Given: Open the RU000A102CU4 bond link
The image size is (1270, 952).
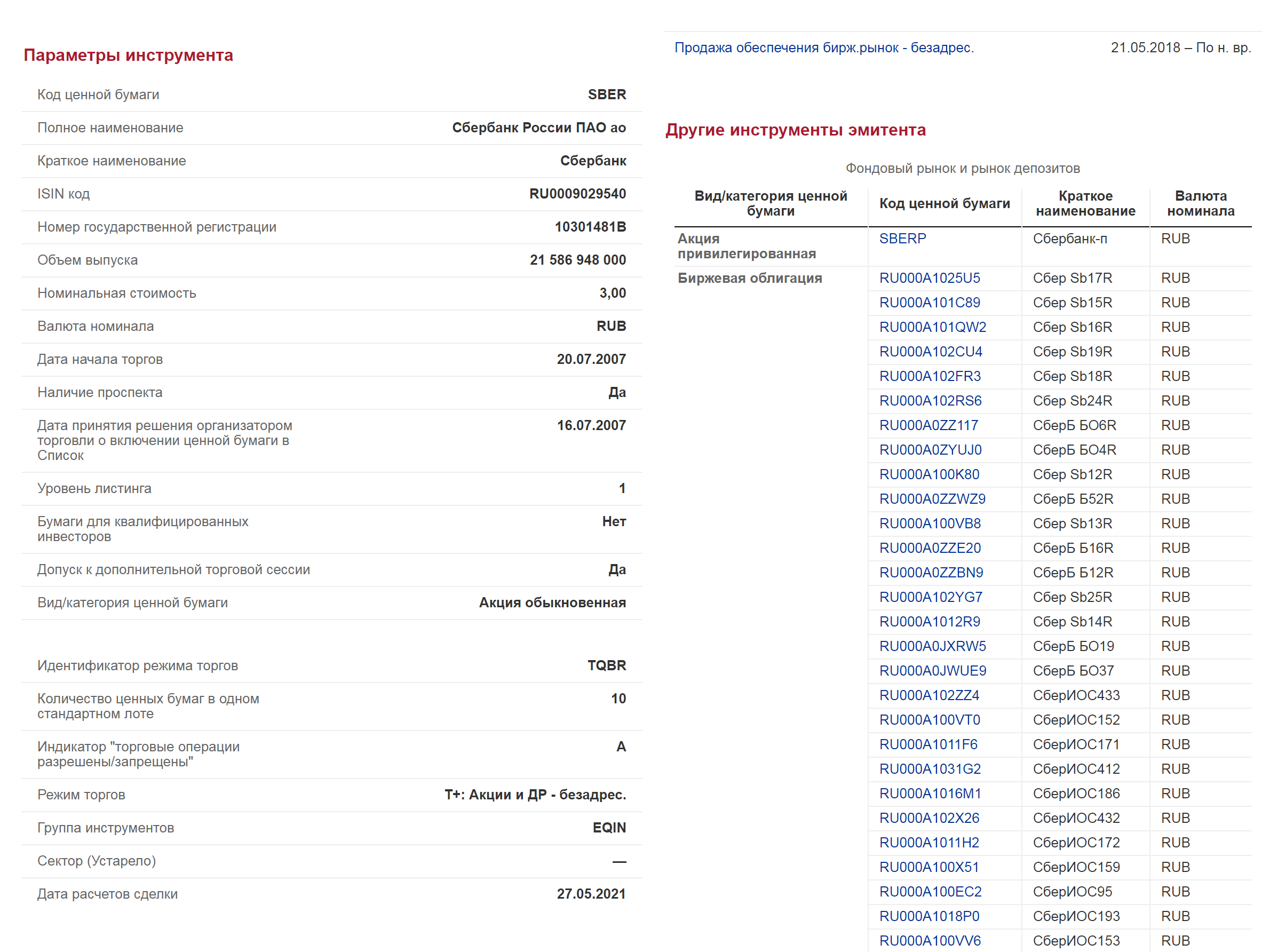Looking at the screenshot, I should (930, 352).
